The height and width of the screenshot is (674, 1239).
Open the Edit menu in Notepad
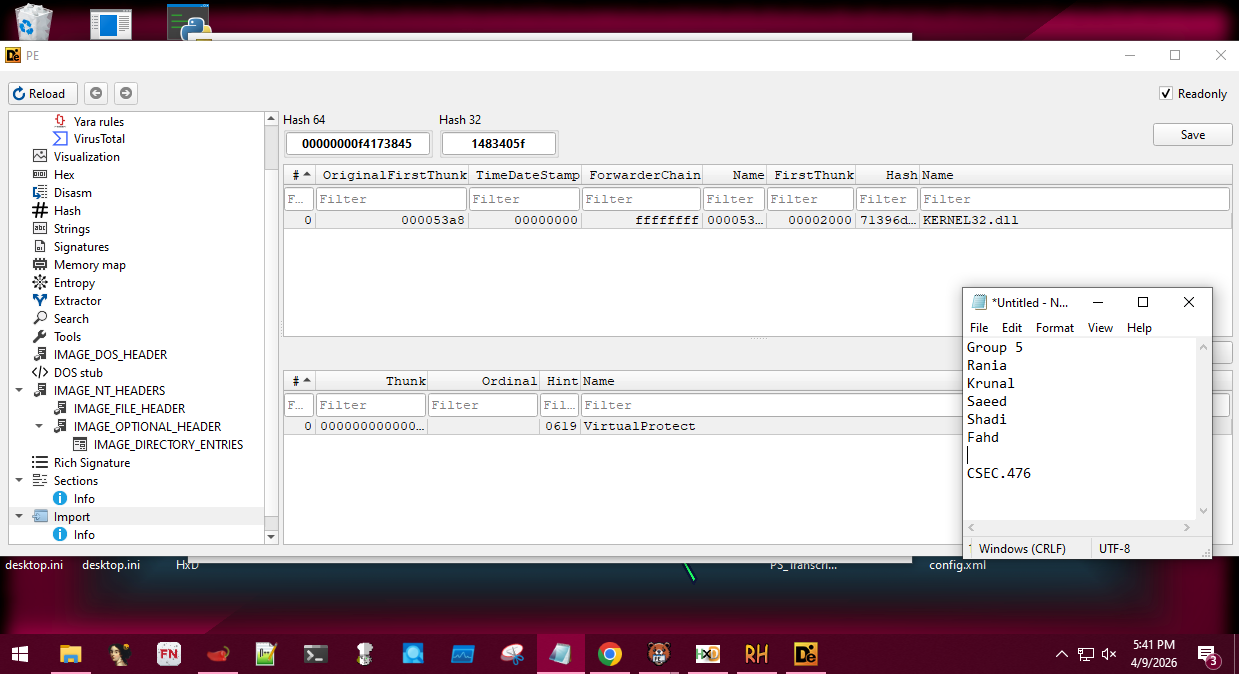coord(1012,327)
